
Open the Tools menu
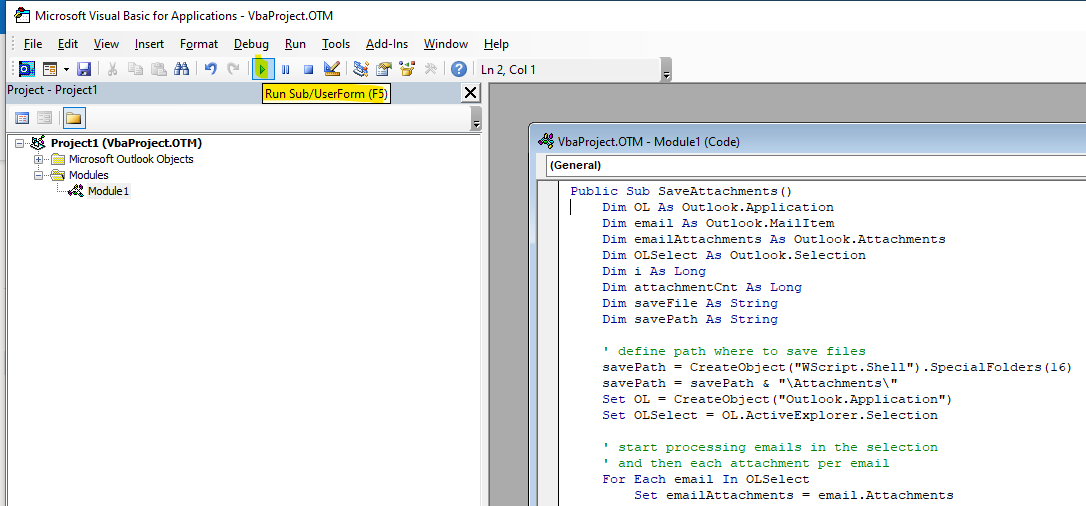pos(336,44)
